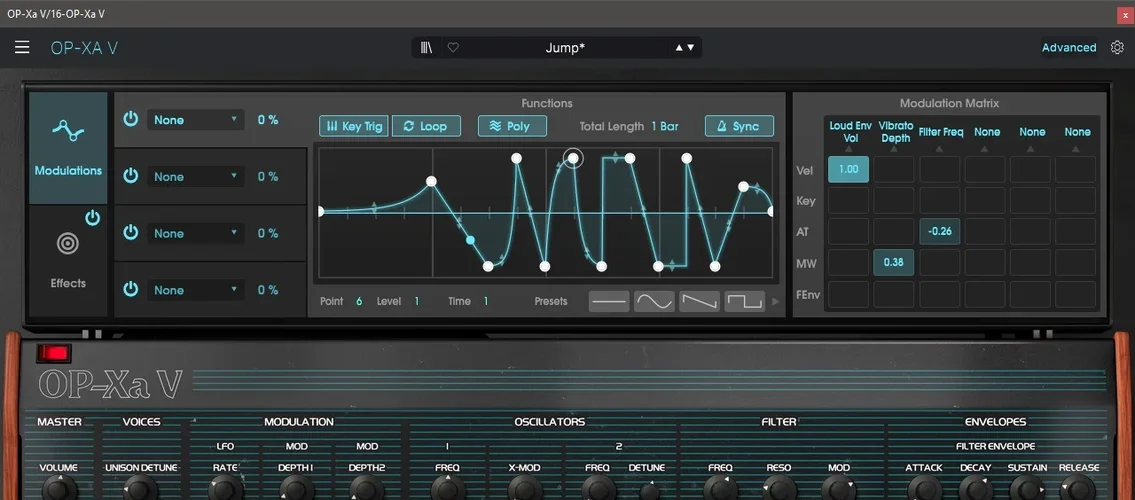Select the flat line function preset
The height and width of the screenshot is (500, 1135).
(x=609, y=301)
